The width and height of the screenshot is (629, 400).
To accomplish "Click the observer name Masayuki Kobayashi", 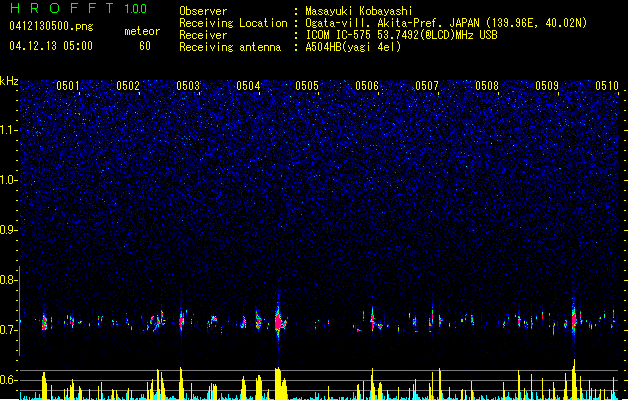I will (359, 11).
